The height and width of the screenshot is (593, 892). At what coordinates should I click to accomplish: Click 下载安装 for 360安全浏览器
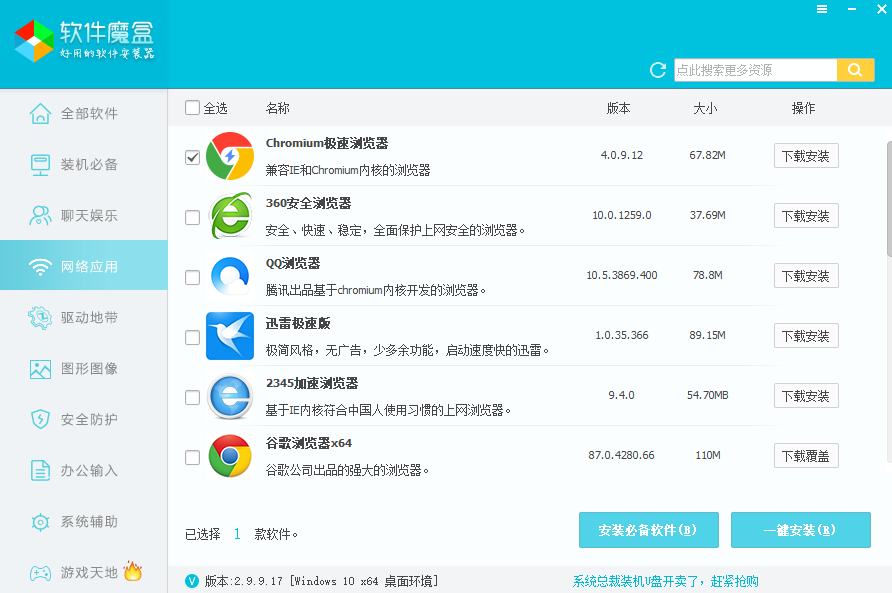coord(806,216)
